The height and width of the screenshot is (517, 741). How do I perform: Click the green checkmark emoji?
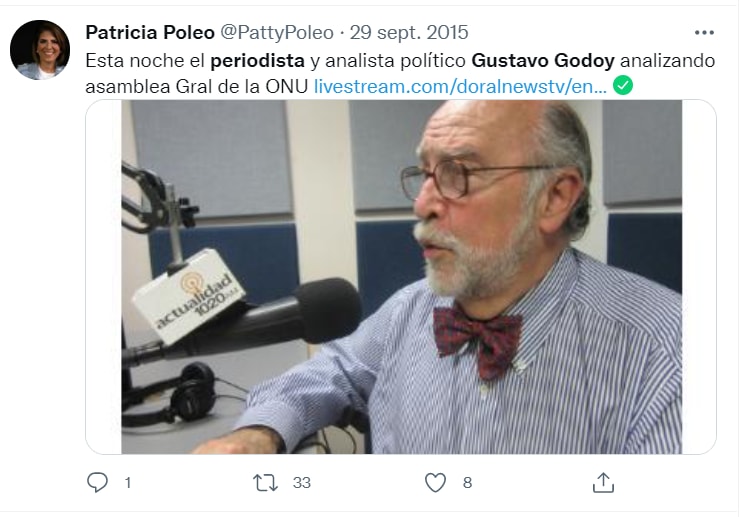click(x=623, y=86)
